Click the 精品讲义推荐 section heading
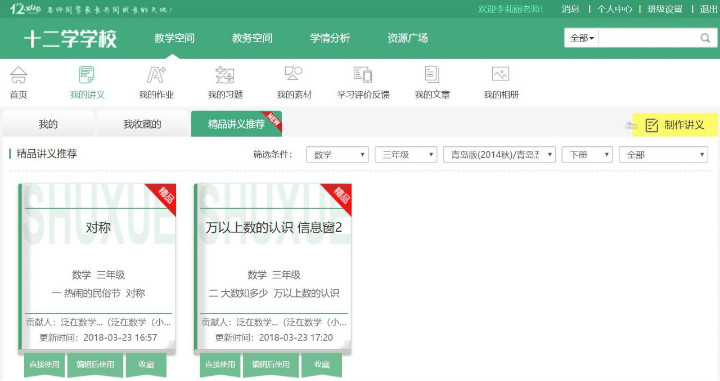 [46, 153]
